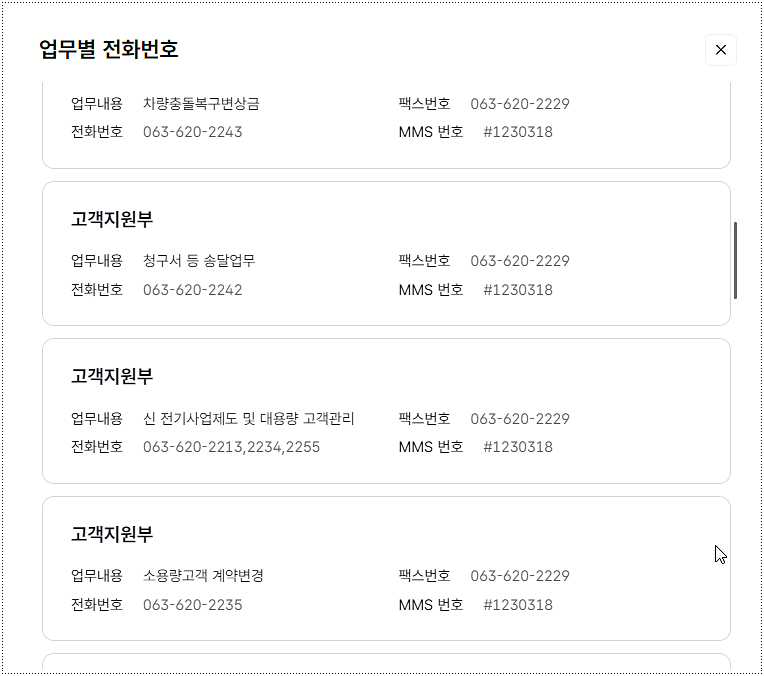Select the 청구서 등 송달업무 task text
Screen dimensions: 764x676
[x=199, y=261]
